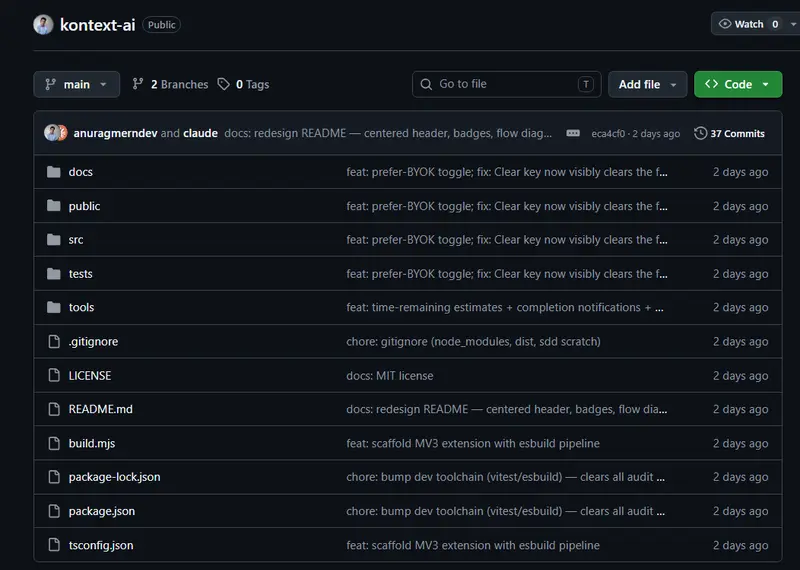This screenshot has height=570, width=800.
Task: Click the file icon for .gitignore
Action: tap(54, 341)
